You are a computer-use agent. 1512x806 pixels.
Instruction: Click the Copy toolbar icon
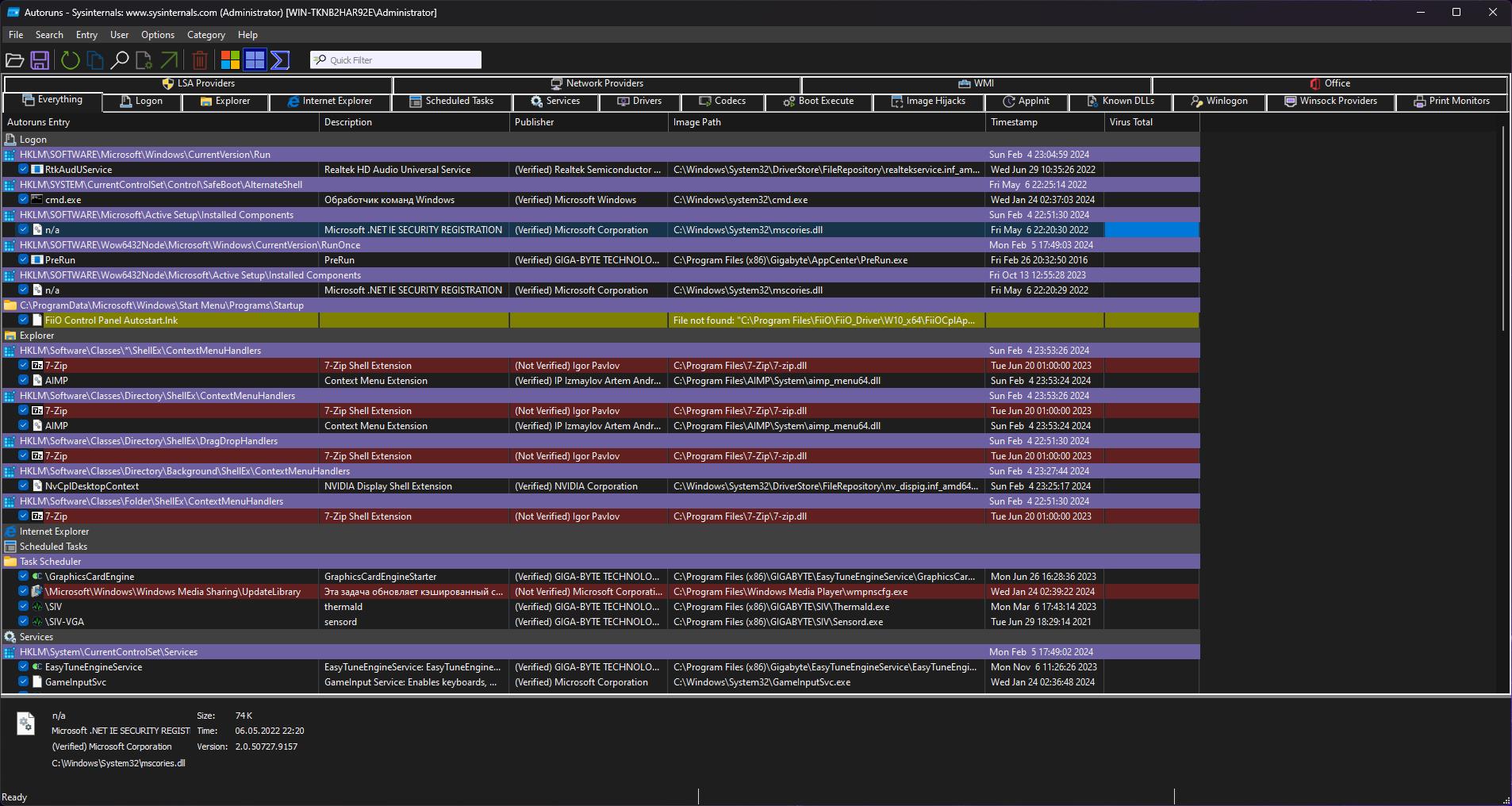click(x=95, y=60)
